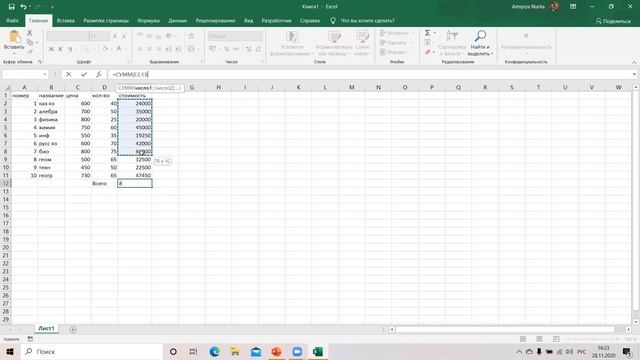Click column header G
The image size is (640, 360).
click(191, 87)
